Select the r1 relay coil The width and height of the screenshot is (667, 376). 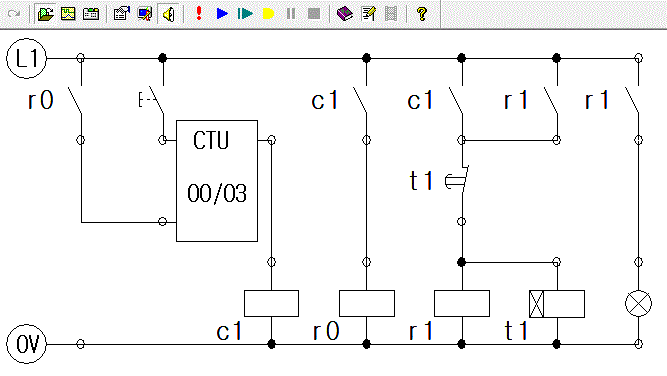click(x=462, y=303)
